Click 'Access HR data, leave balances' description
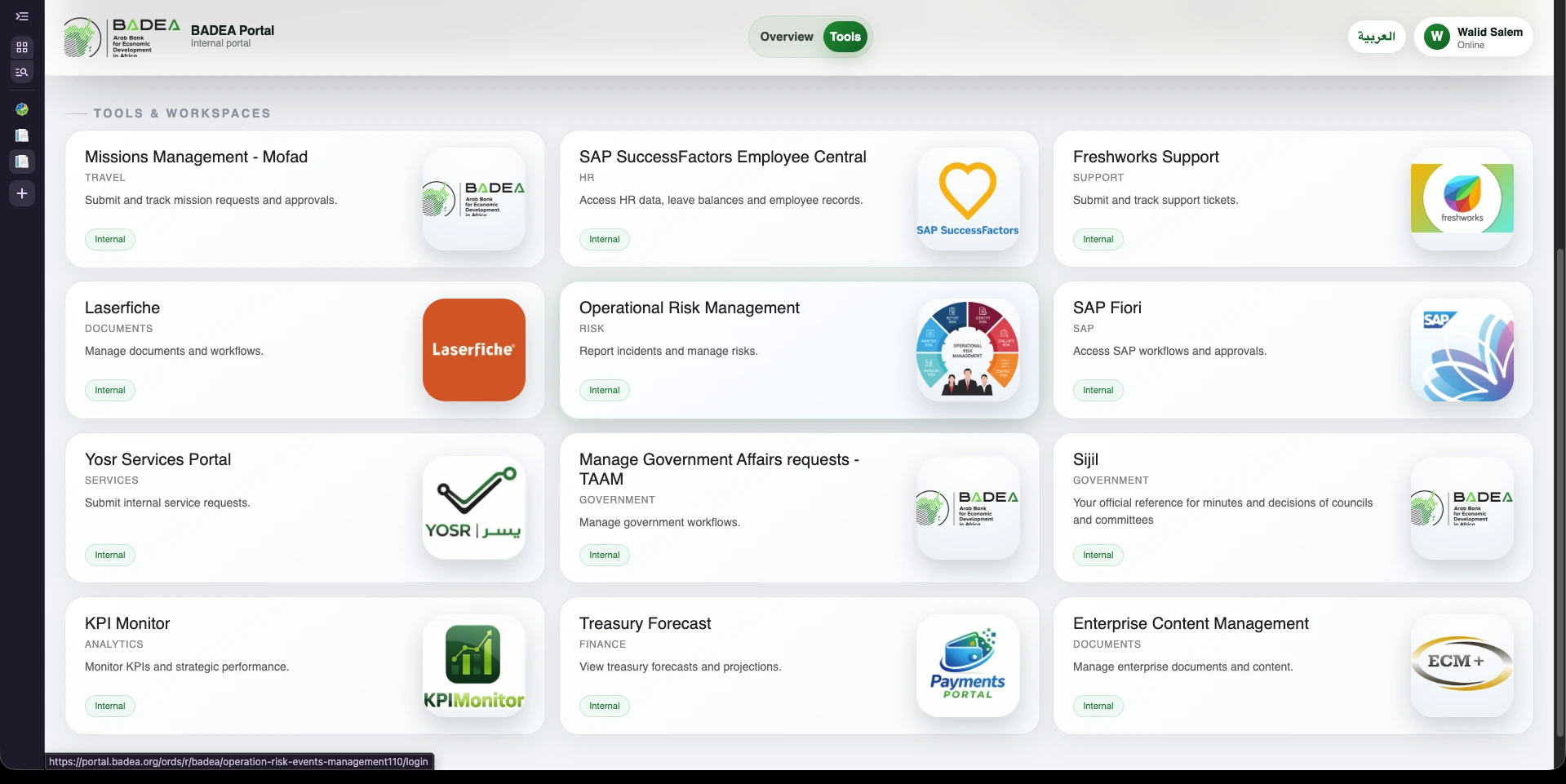1566x784 pixels. [x=721, y=200]
